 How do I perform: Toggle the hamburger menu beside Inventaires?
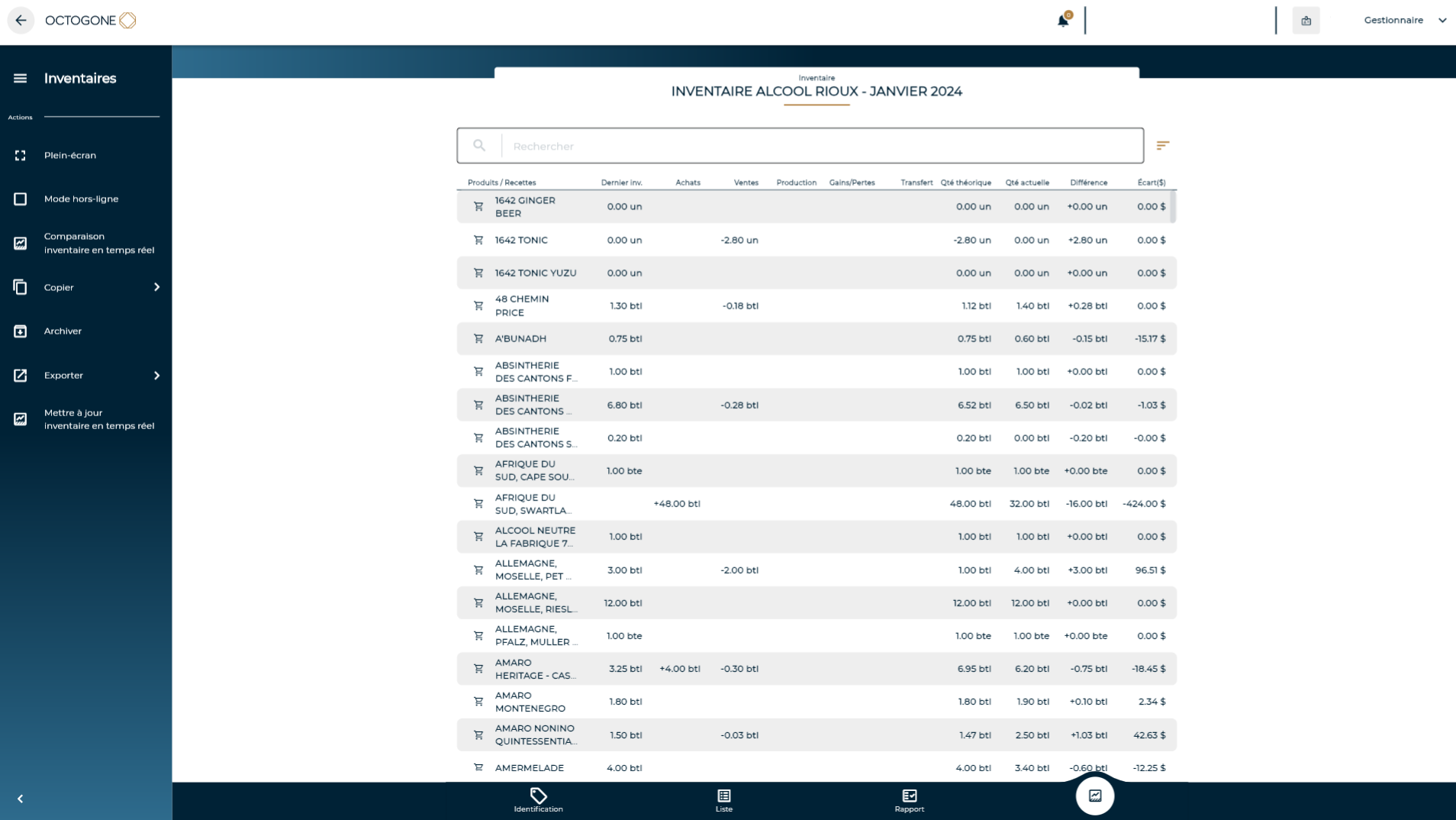tap(21, 78)
